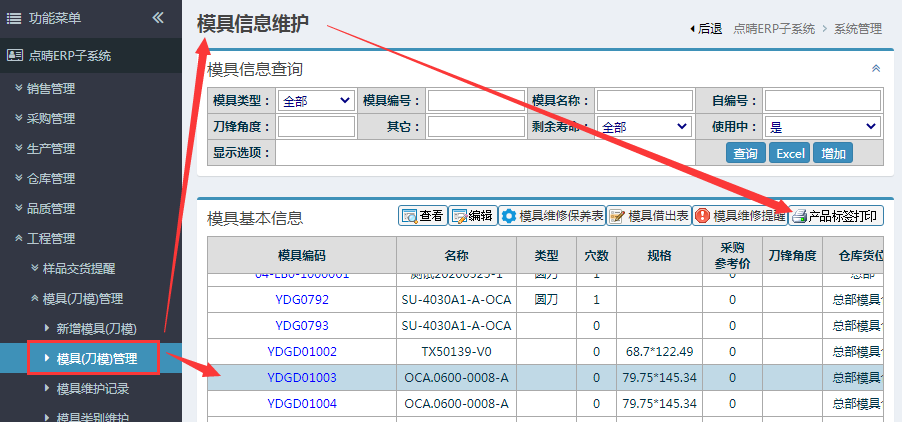Open mold link YDGD01003

302,377
